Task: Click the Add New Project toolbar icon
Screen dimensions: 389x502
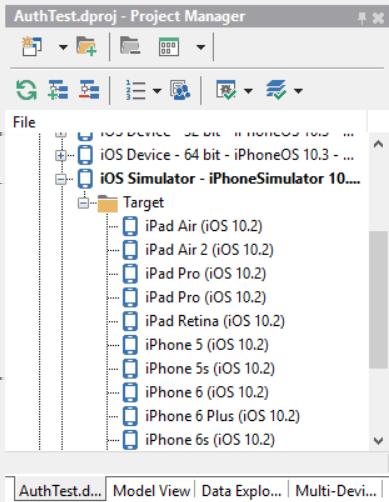Action: (x=32, y=46)
